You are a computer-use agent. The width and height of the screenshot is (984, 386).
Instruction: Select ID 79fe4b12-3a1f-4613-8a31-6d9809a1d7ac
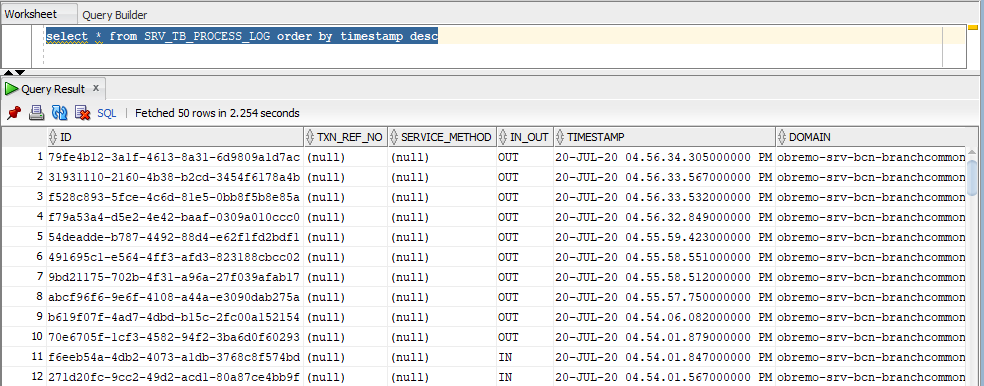(174, 157)
